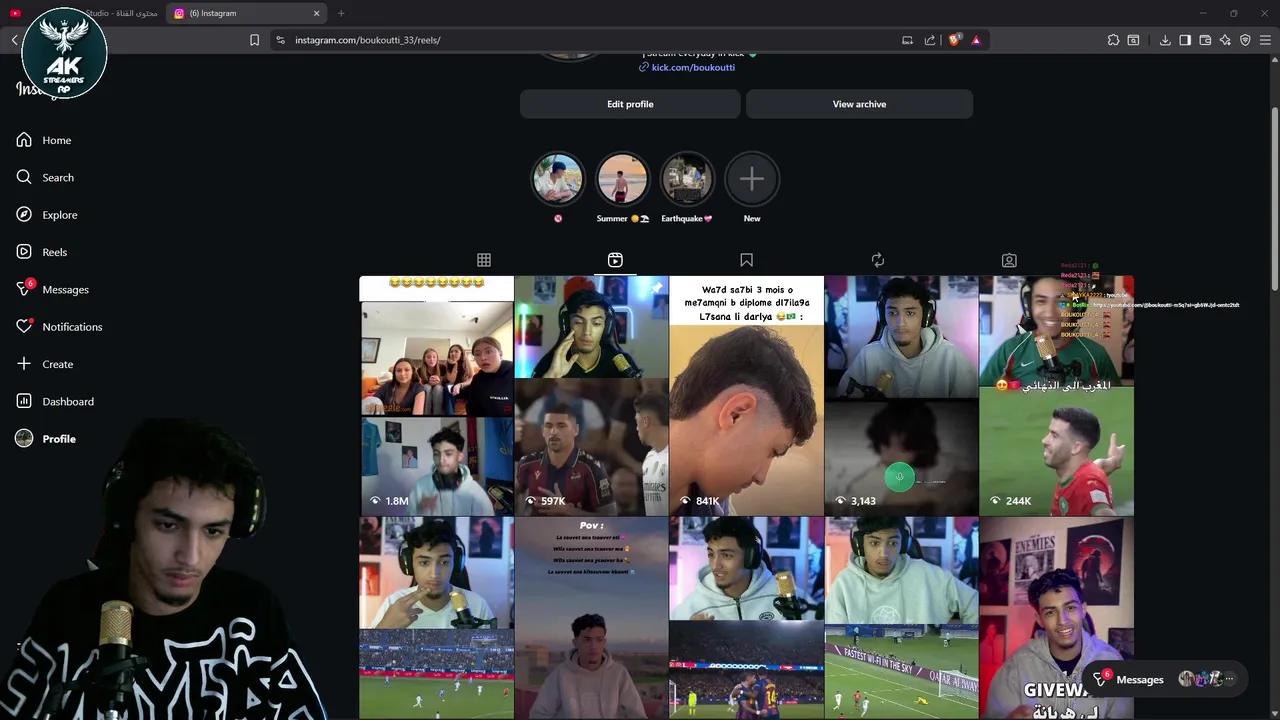Viewport: 1280px width, 720px height.
Task: Select the Reels profile tab
Action: [615, 260]
